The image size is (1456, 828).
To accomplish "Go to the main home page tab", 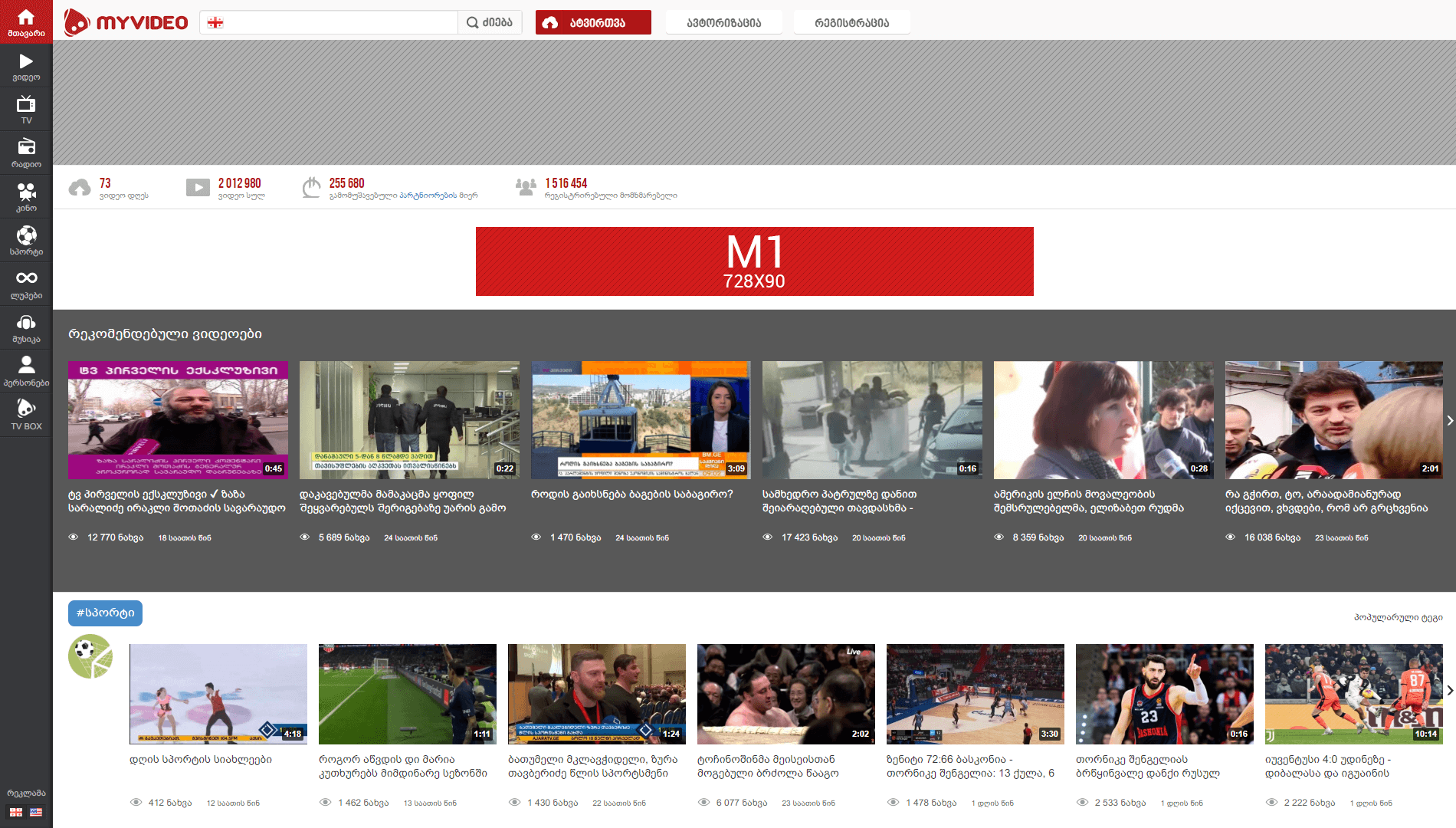I will click(26, 22).
